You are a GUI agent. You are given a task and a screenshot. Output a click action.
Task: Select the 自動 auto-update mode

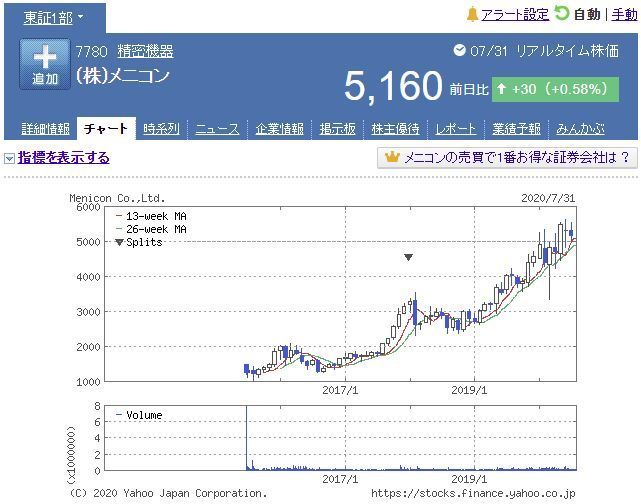coord(587,15)
